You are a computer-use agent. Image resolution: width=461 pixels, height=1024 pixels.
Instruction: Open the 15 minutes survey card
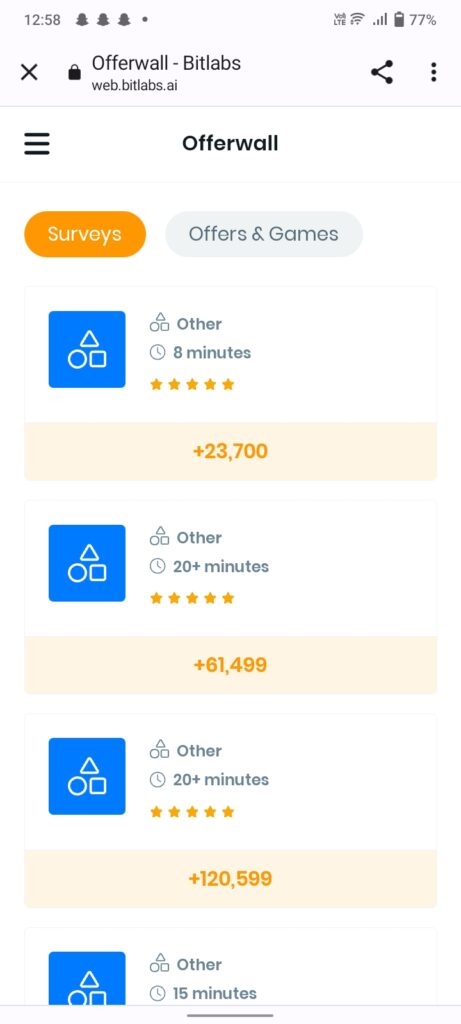pos(230,966)
